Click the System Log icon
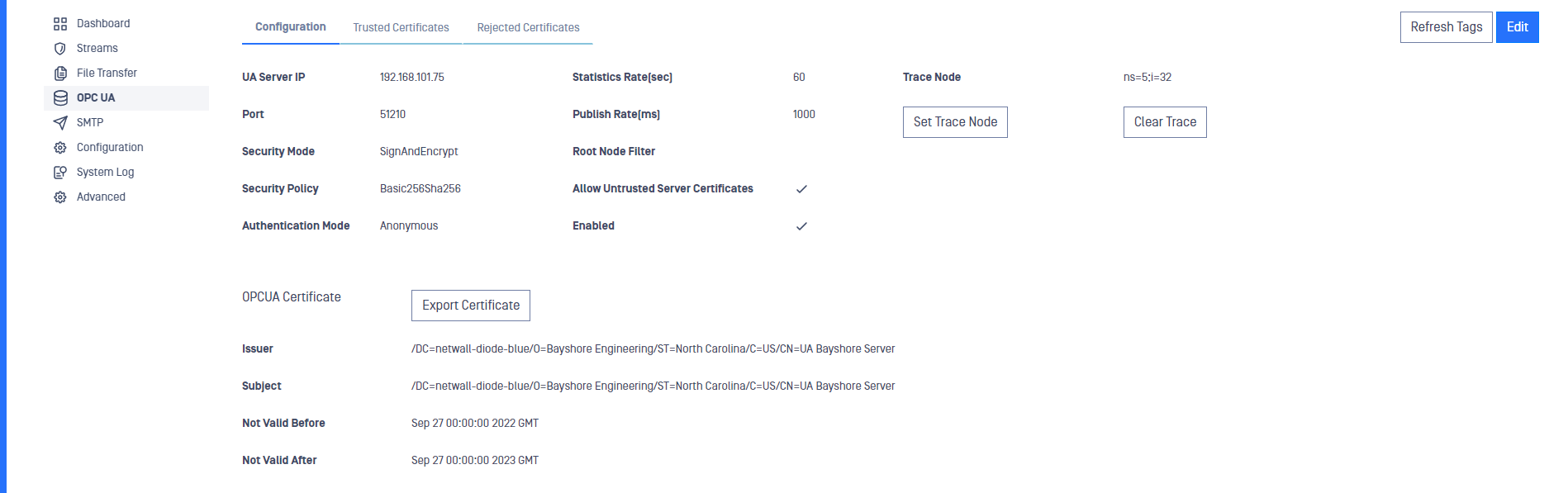 [x=60, y=173]
